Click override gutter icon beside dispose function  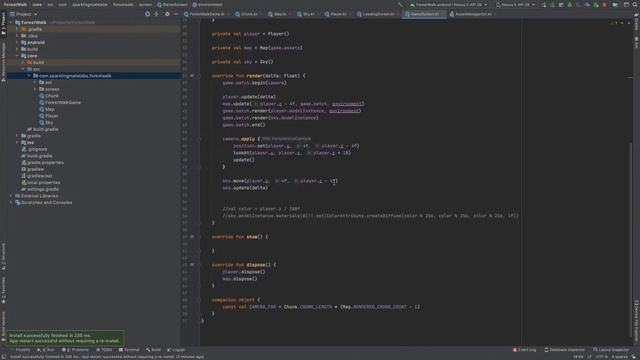192,264
